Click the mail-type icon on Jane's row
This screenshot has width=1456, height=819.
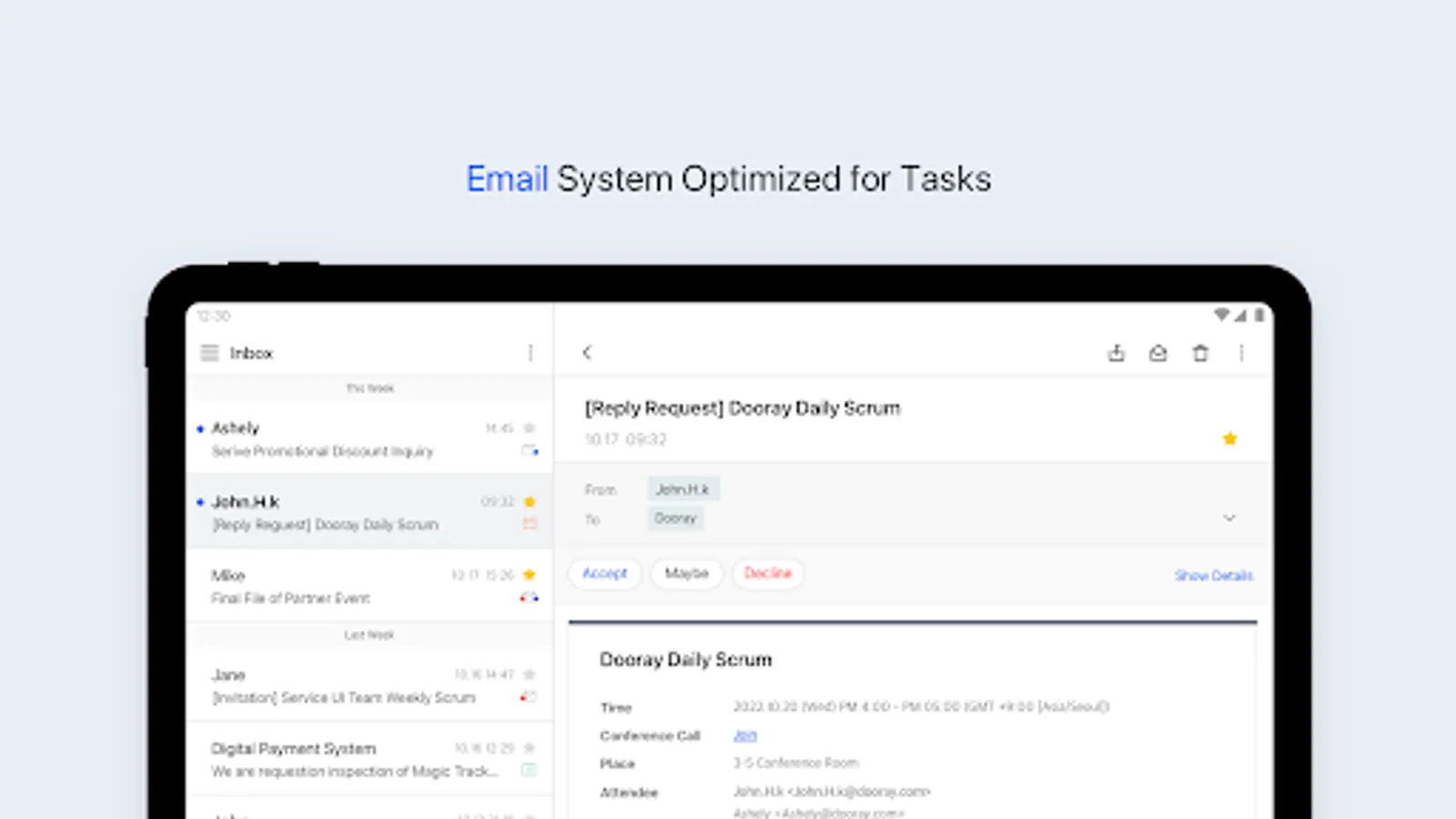(529, 697)
